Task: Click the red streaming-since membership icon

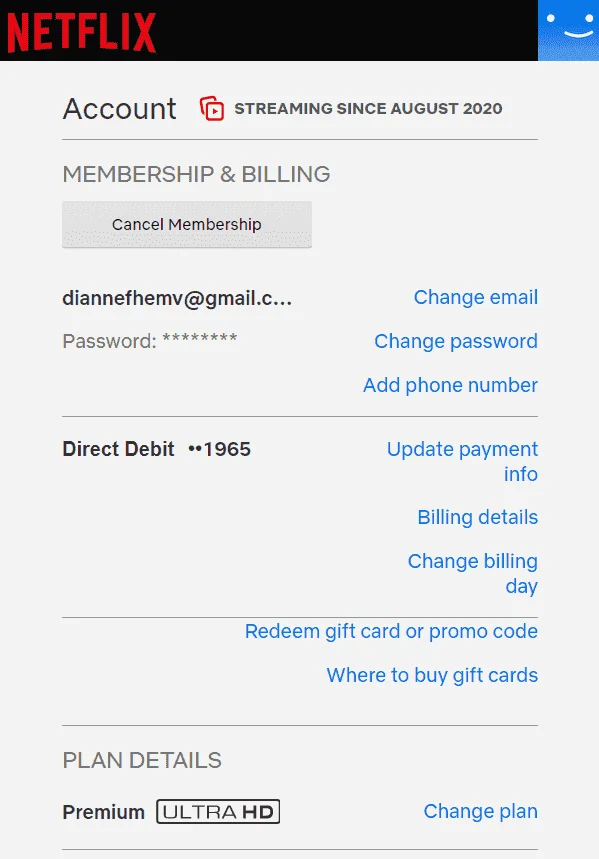Action: point(212,108)
